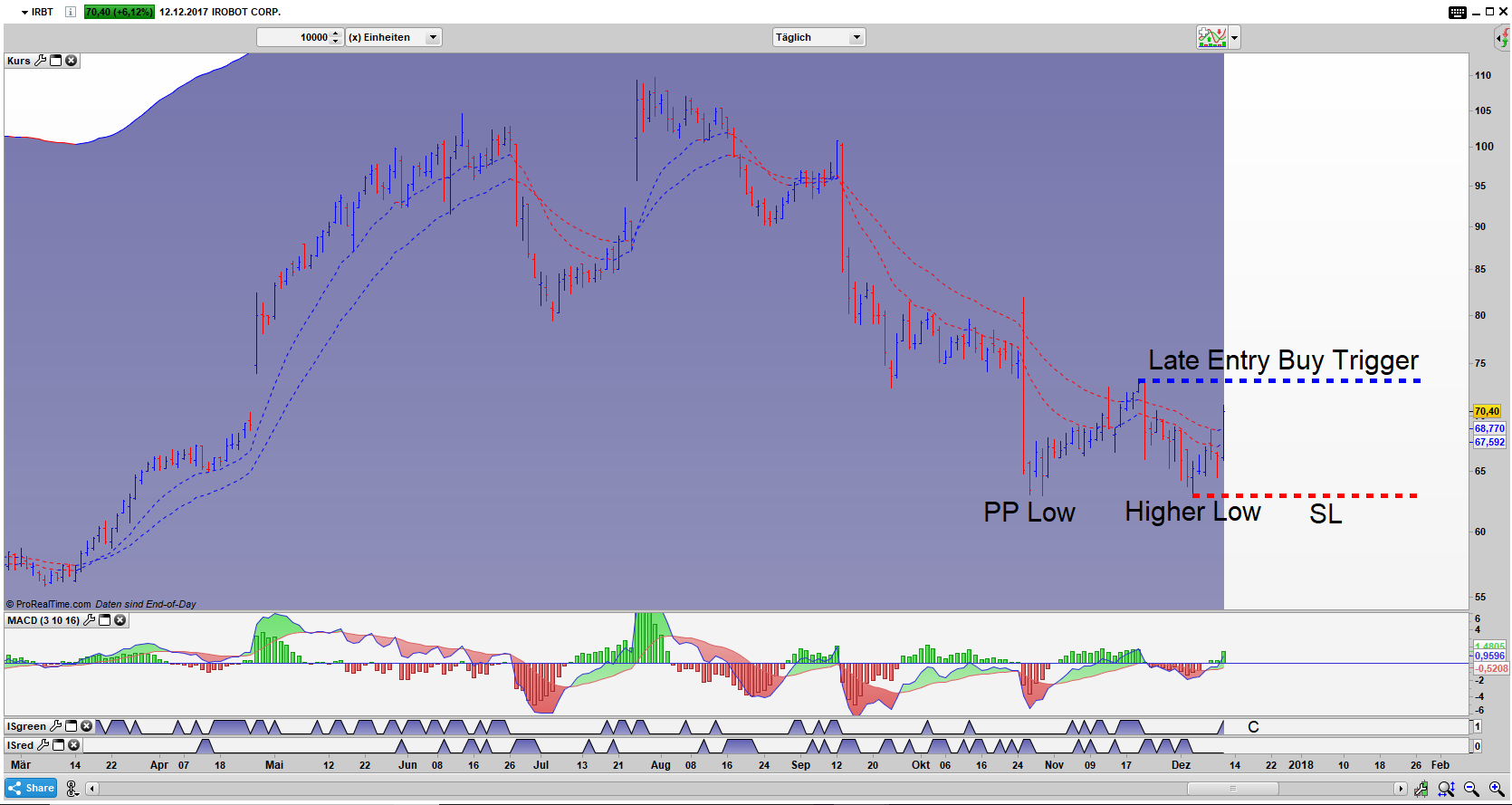
Task: Click the Dez month axis label
Action: [1181, 765]
